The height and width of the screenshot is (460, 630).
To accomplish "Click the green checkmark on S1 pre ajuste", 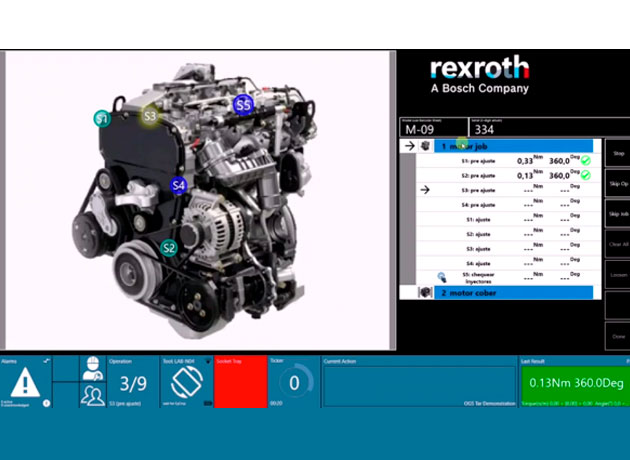I will (x=586, y=160).
